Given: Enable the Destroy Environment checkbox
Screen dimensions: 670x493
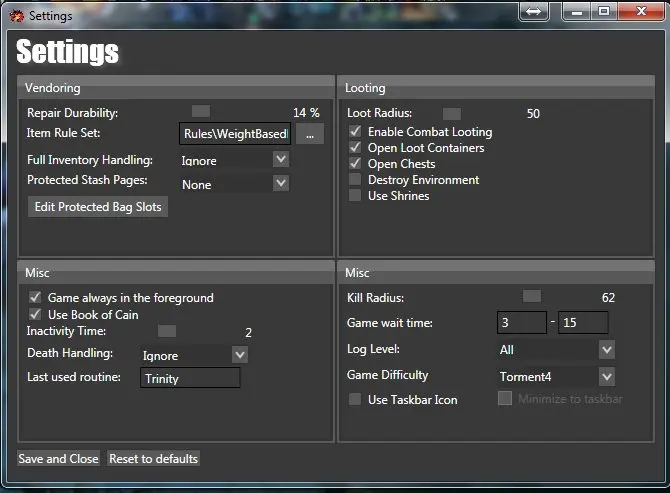Looking at the screenshot, I should coord(355,180).
